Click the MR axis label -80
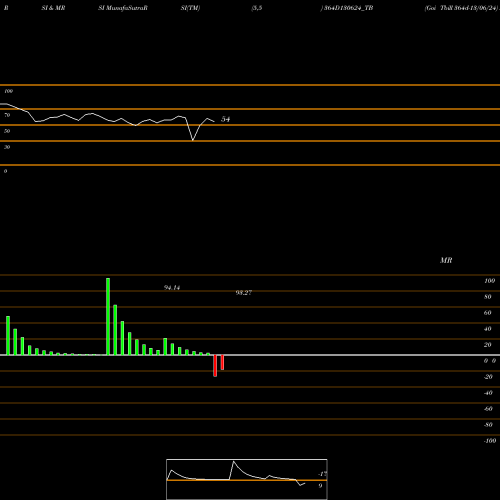This screenshot has height=500, width=500. pos(488,425)
